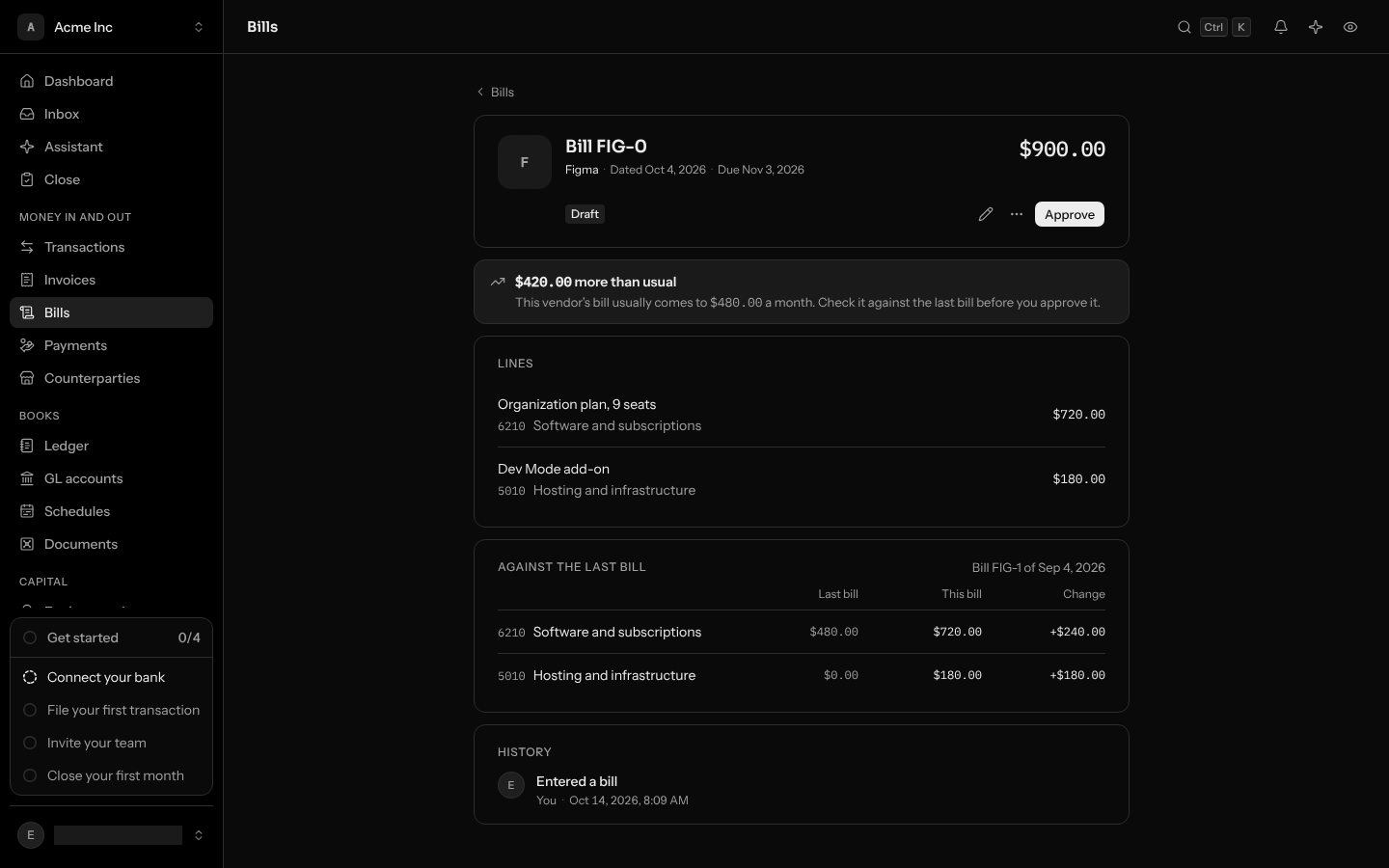
Task: Click the +$240.00 change value
Action: coord(1077,632)
